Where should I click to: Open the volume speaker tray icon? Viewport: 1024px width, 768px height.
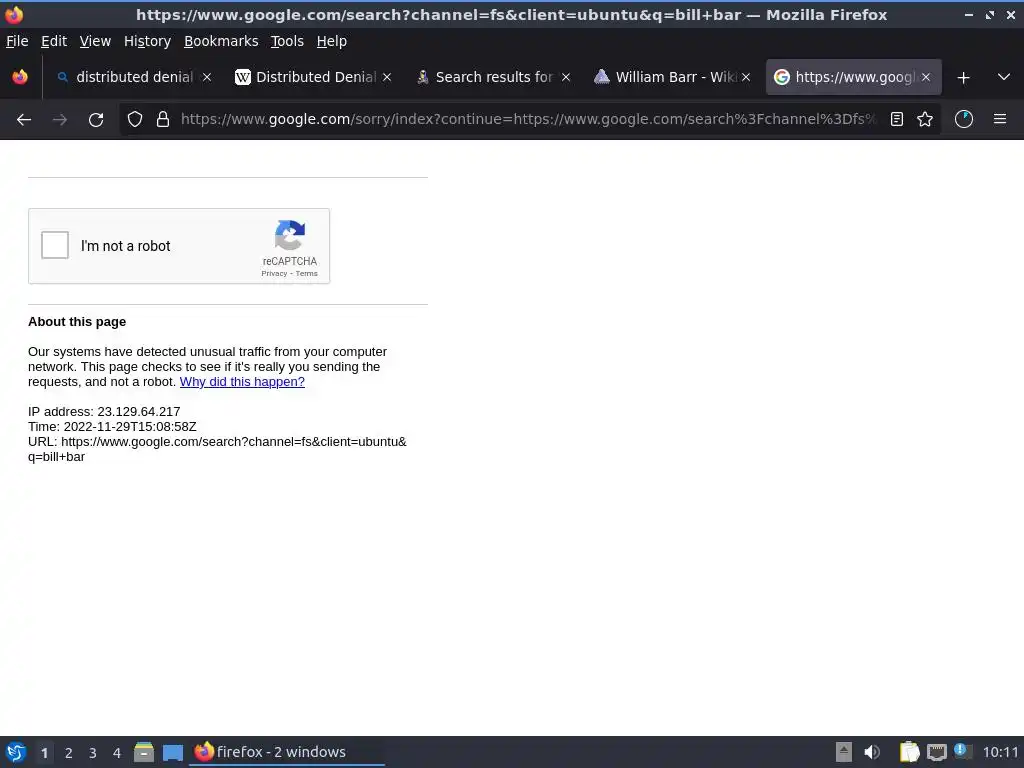872,752
